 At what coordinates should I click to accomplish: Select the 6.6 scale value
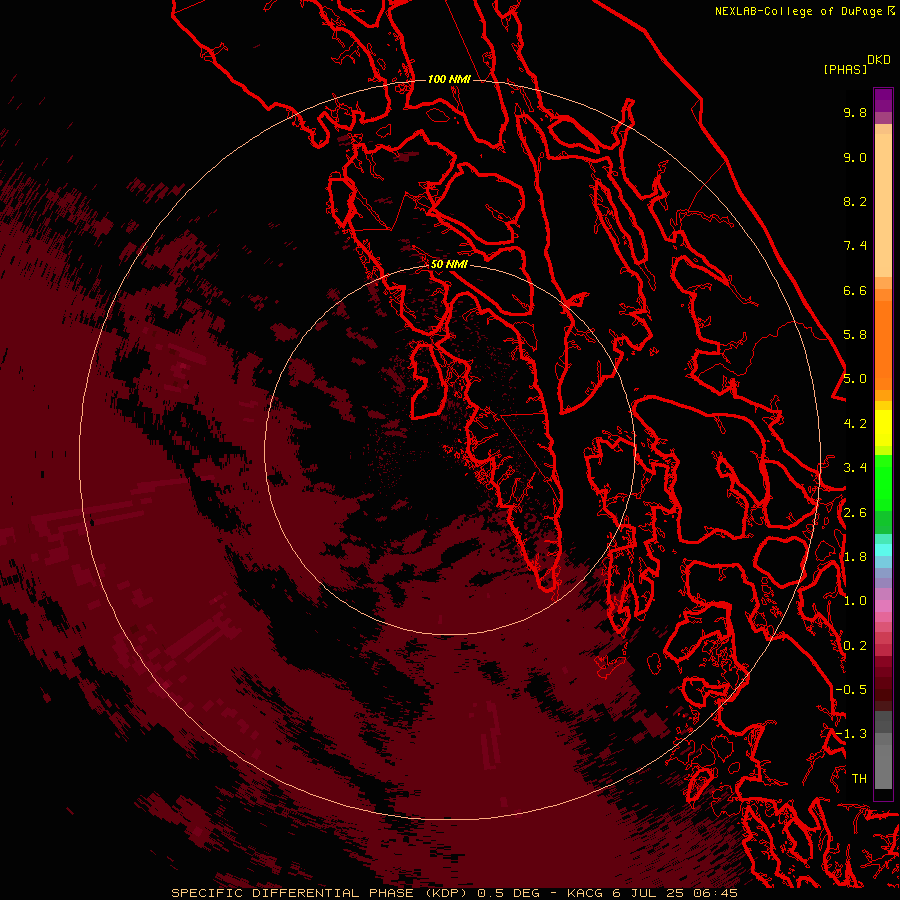point(855,290)
